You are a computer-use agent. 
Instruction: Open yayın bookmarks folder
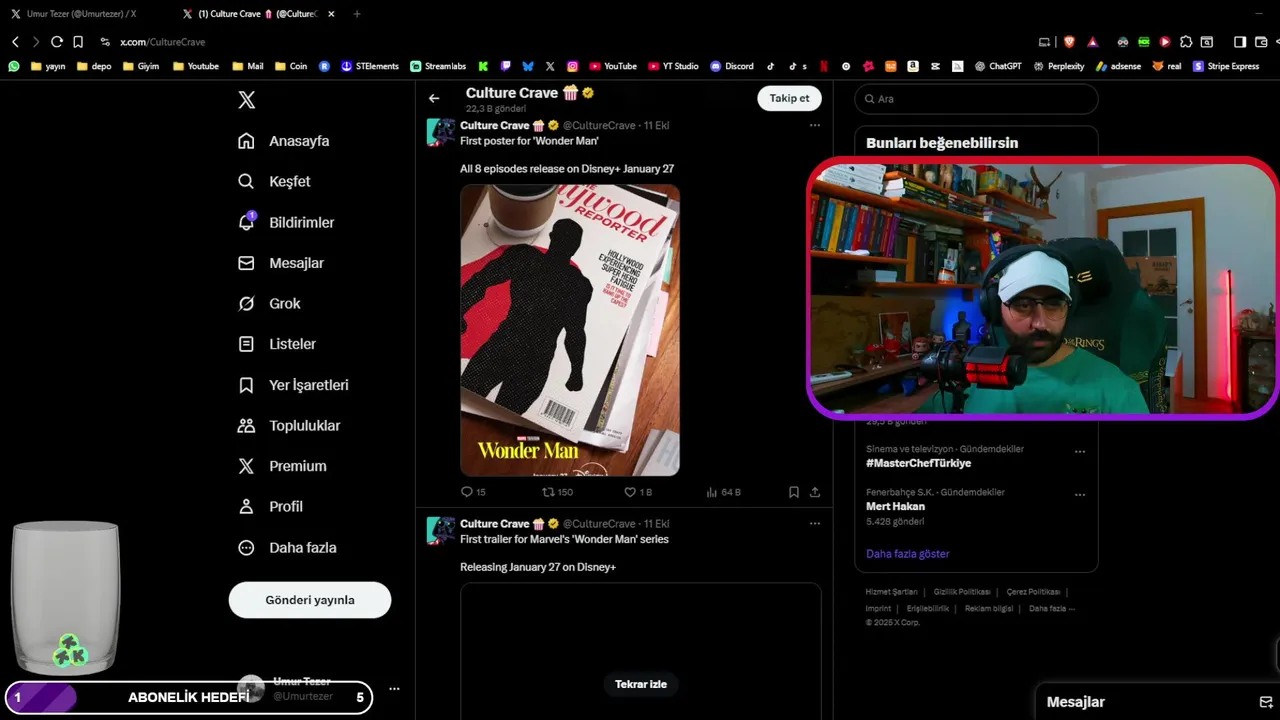click(x=48, y=66)
